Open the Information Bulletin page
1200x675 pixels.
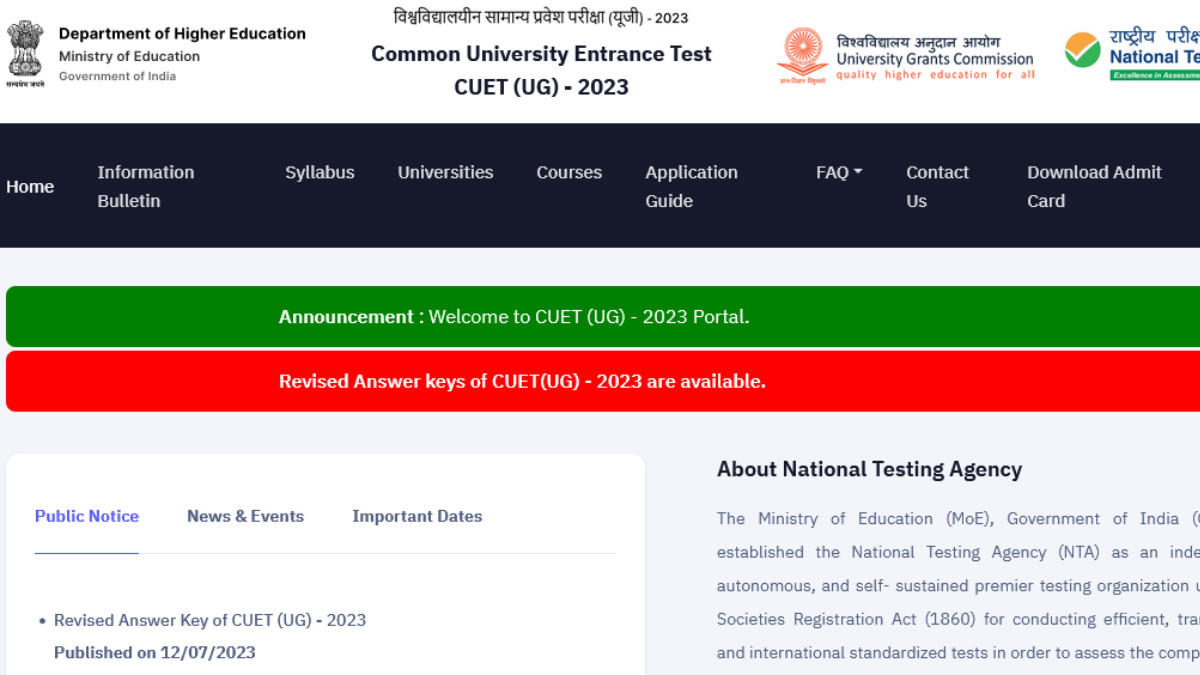[x=145, y=186]
